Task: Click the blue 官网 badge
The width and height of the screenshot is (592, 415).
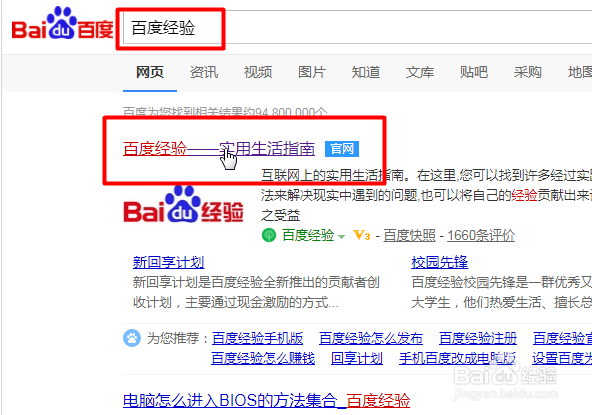Action: [x=342, y=149]
